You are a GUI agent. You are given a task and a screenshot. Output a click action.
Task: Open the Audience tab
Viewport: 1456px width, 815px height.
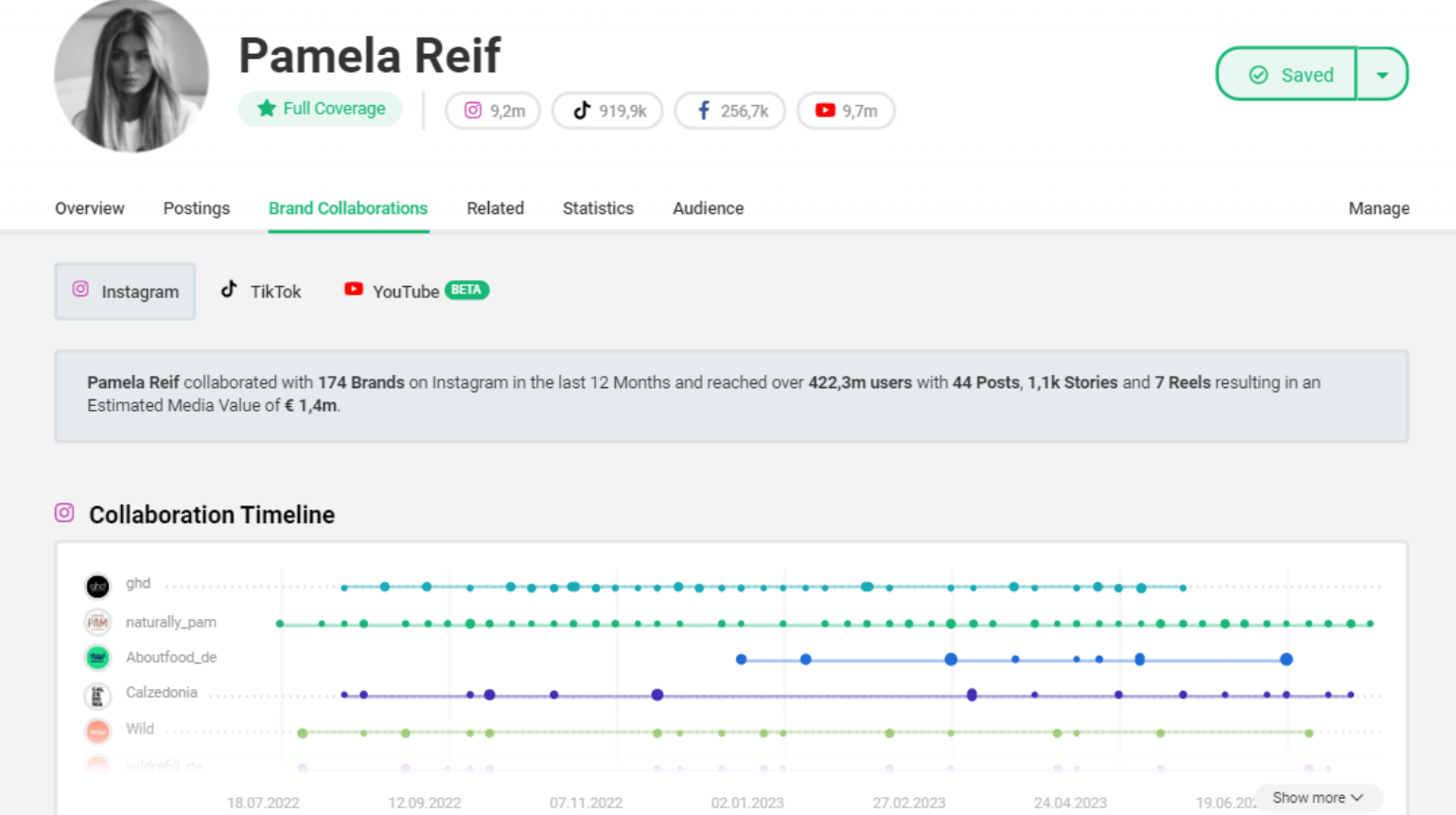coord(708,208)
